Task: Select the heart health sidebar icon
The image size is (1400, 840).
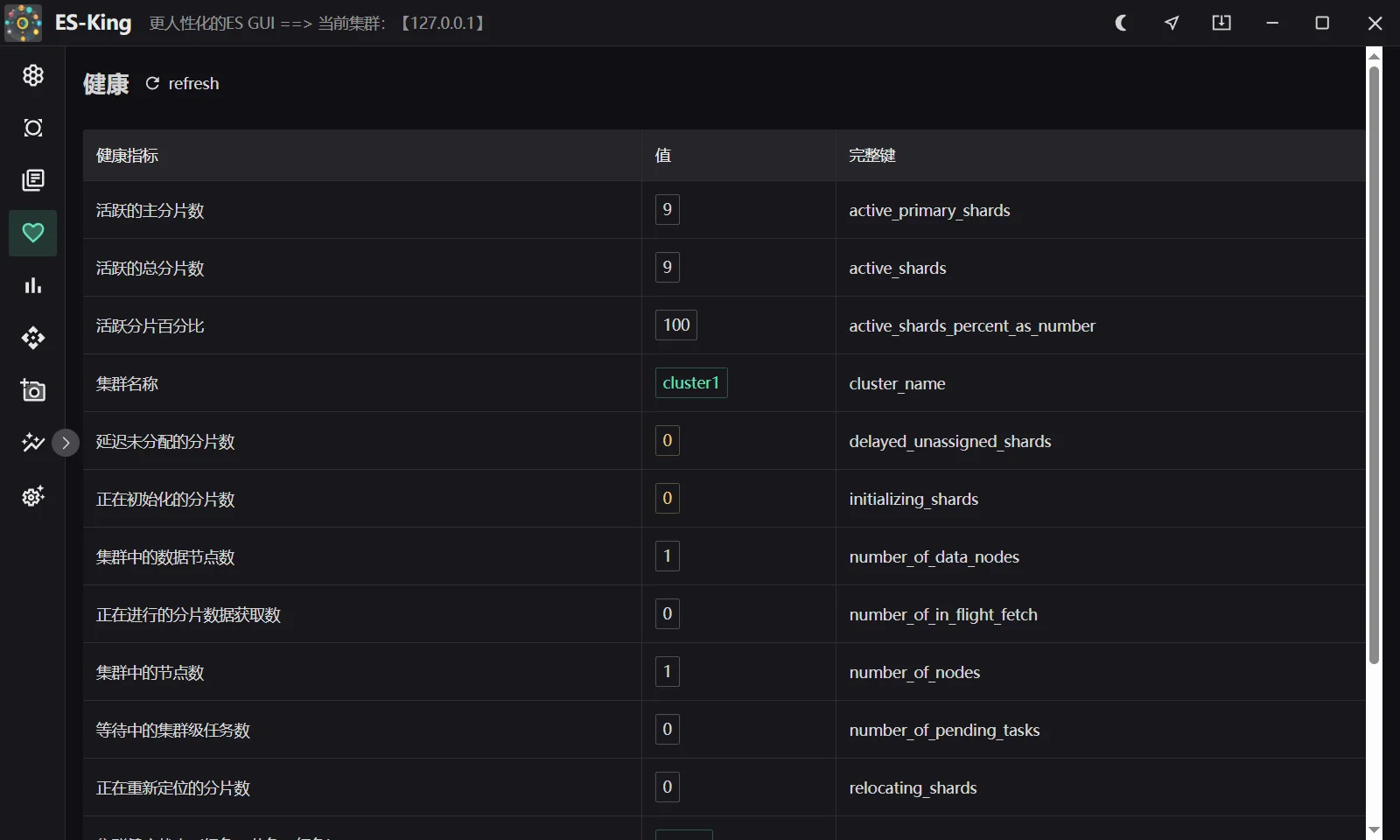Action: coord(33,233)
